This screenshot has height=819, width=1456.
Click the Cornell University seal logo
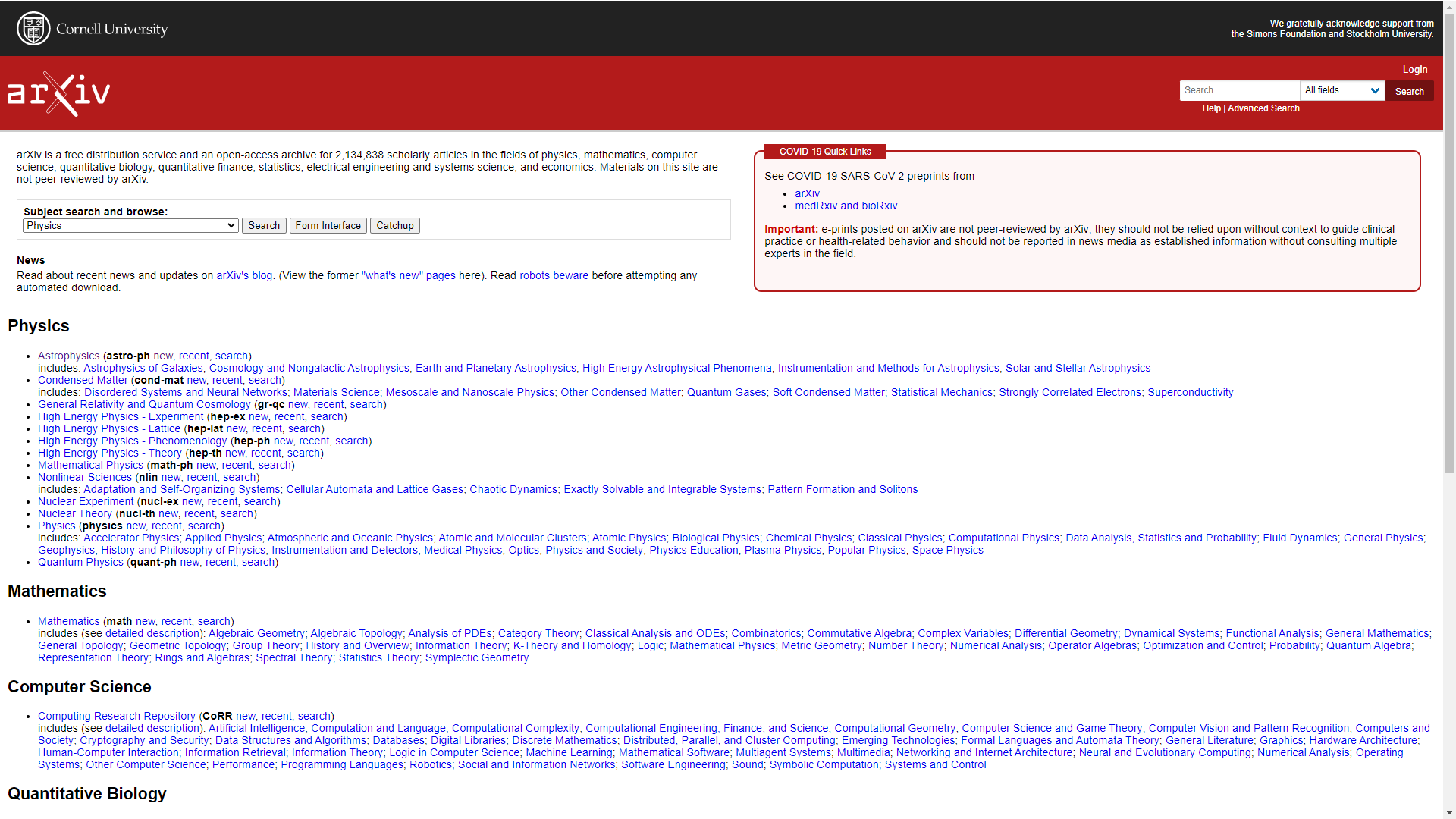33,29
